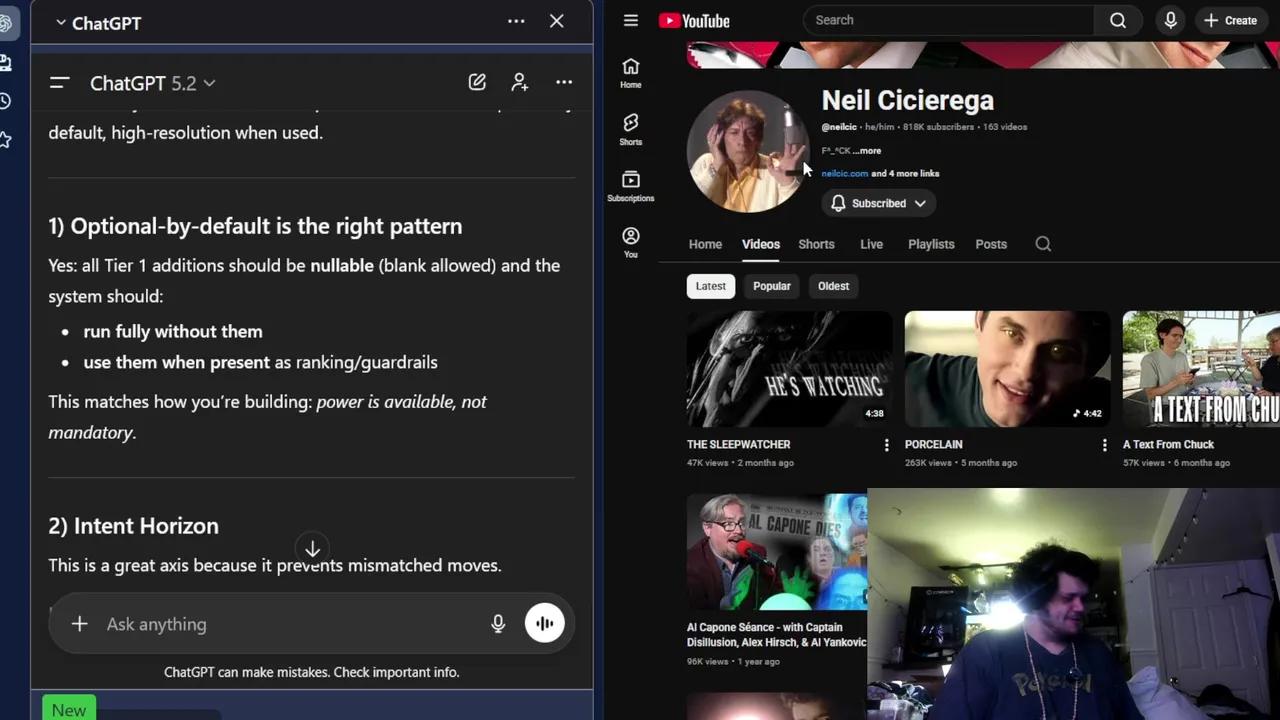Switch to the channel Home tab
The height and width of the screenshot is (720, 1280).
705,244
